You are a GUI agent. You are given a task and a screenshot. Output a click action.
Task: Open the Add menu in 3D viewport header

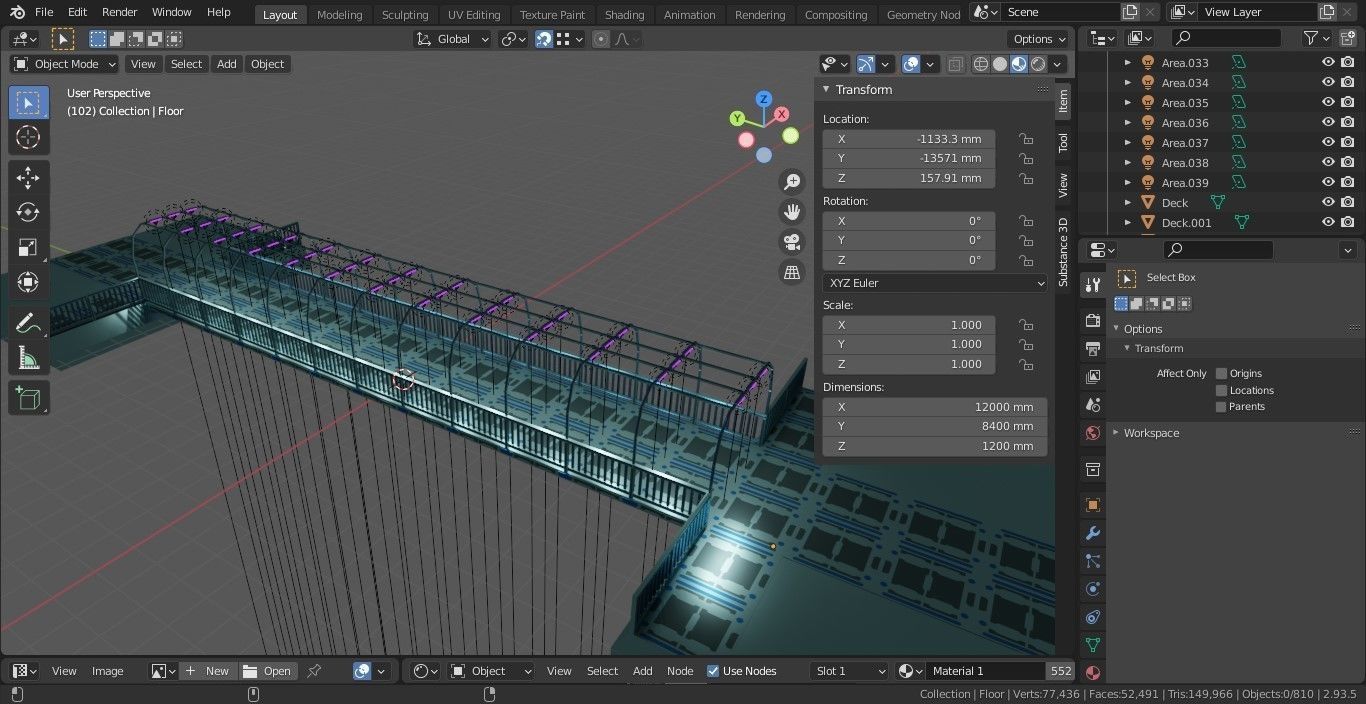(227, 64)
